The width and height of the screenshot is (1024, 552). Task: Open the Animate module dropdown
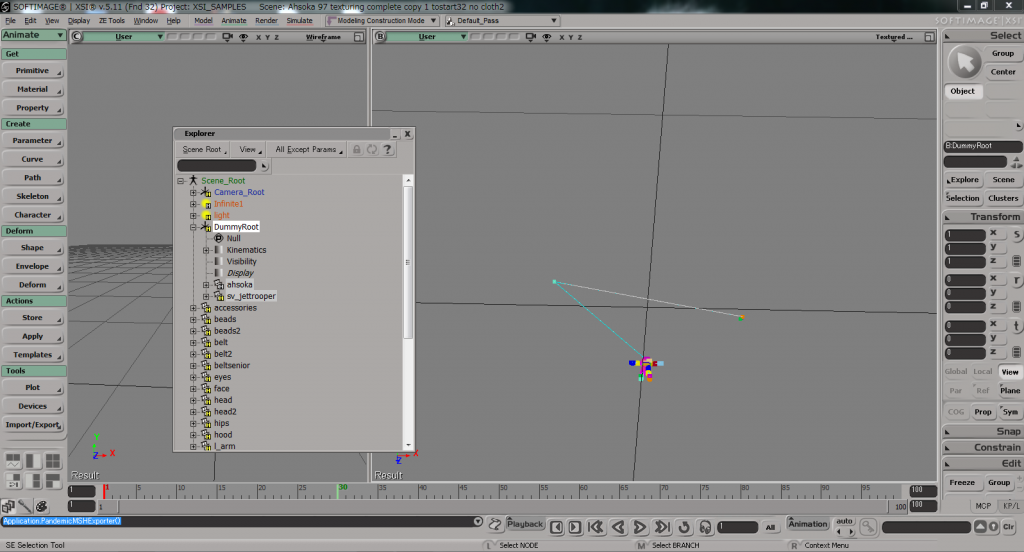tap(33, 35)
